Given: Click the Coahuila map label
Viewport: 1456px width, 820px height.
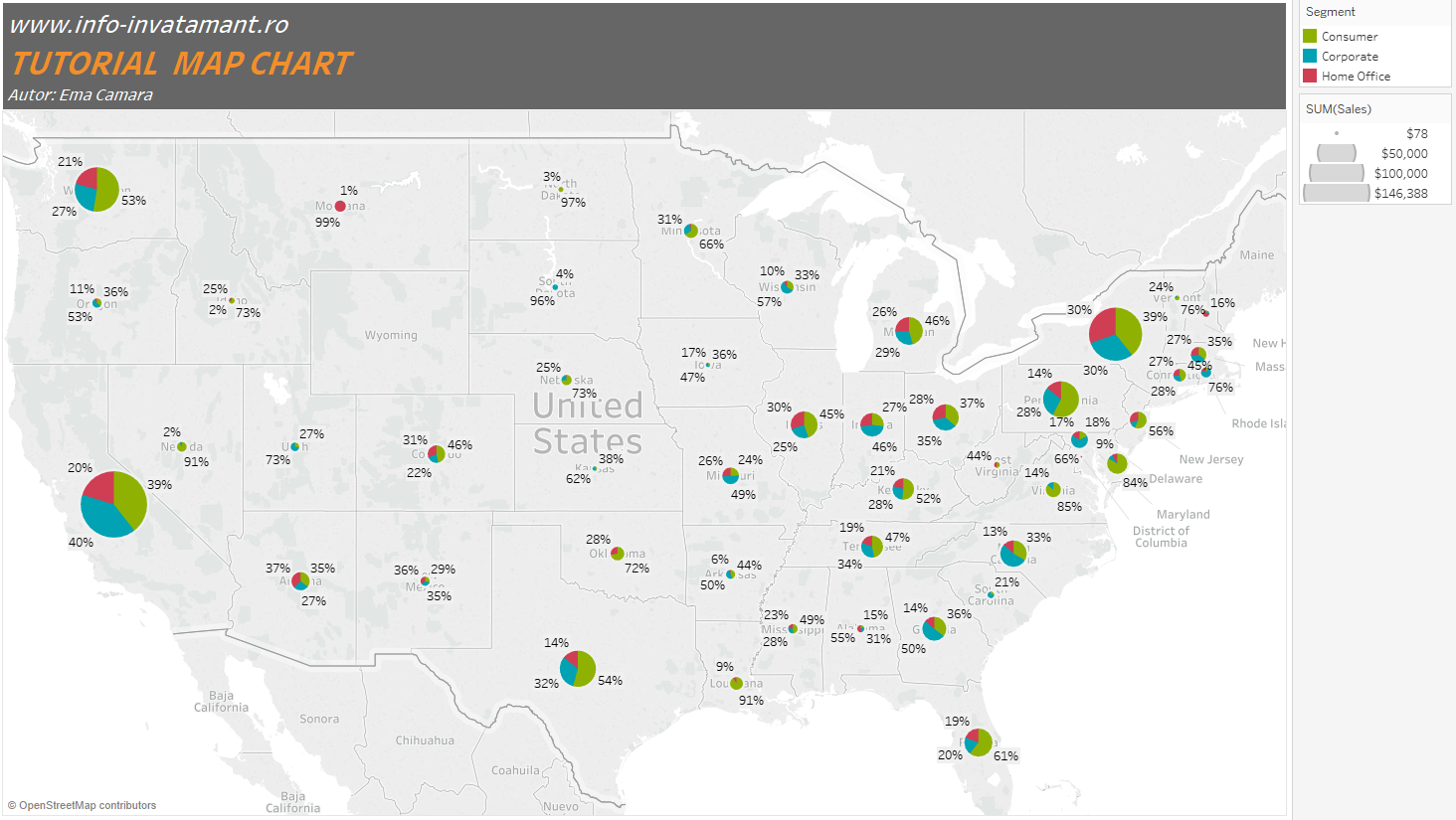Looking at the screenshot, I should pyautogui.click(x=515, y=770).
